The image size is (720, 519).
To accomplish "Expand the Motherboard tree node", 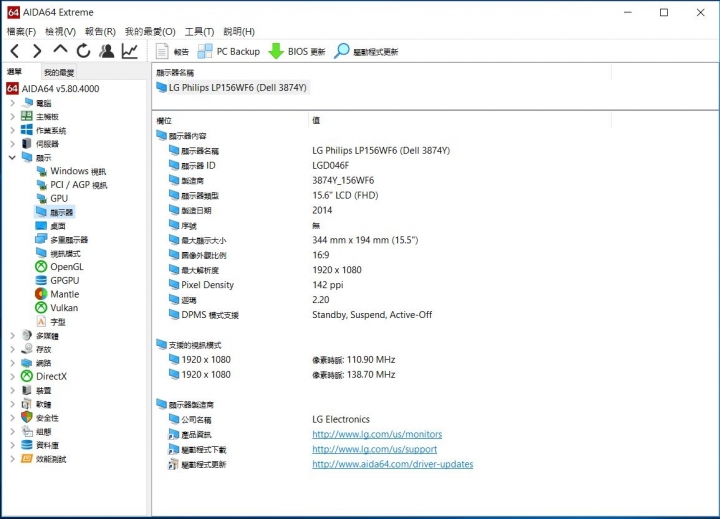I will (x=12, y=117).
